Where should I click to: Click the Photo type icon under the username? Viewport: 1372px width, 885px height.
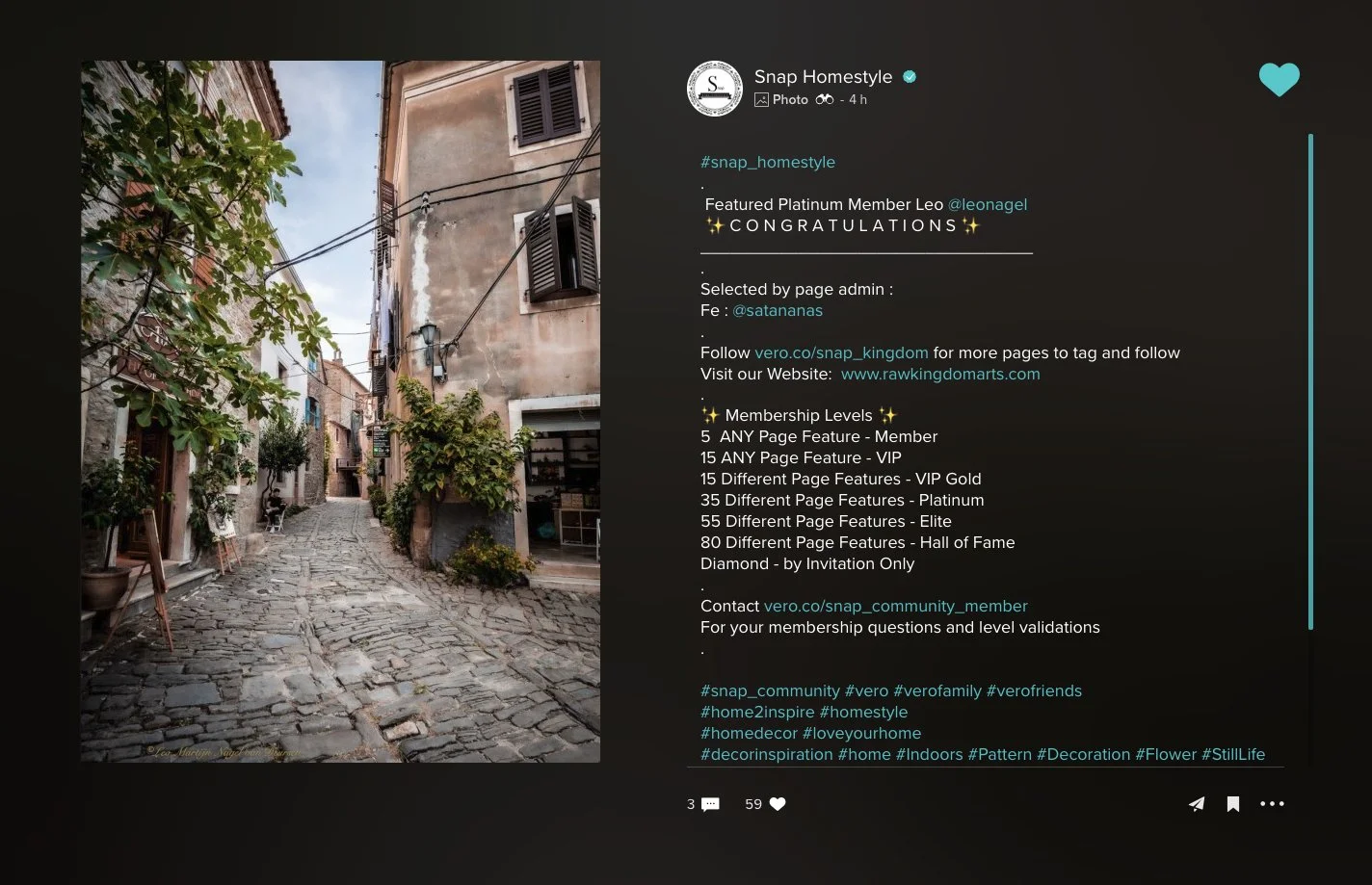pos(761,99)
